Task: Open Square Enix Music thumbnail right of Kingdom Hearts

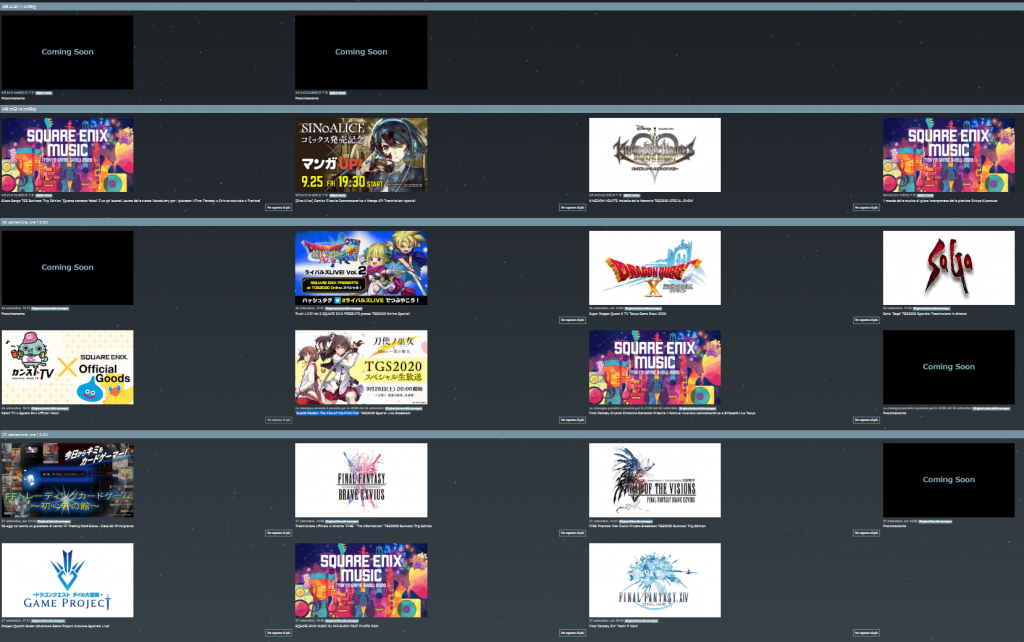Action: pos(949,155)
